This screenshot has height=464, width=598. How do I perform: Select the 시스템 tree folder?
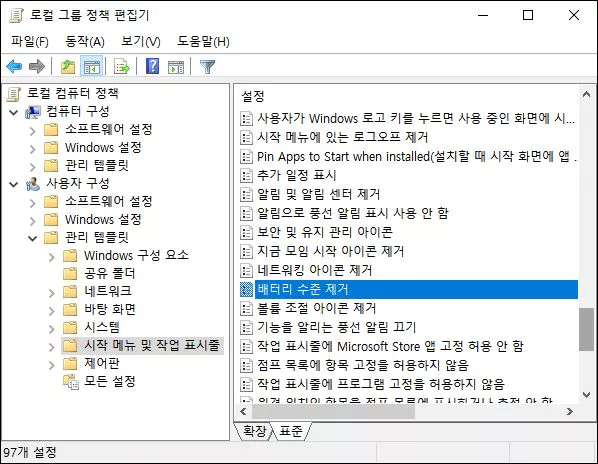point(102,327)
